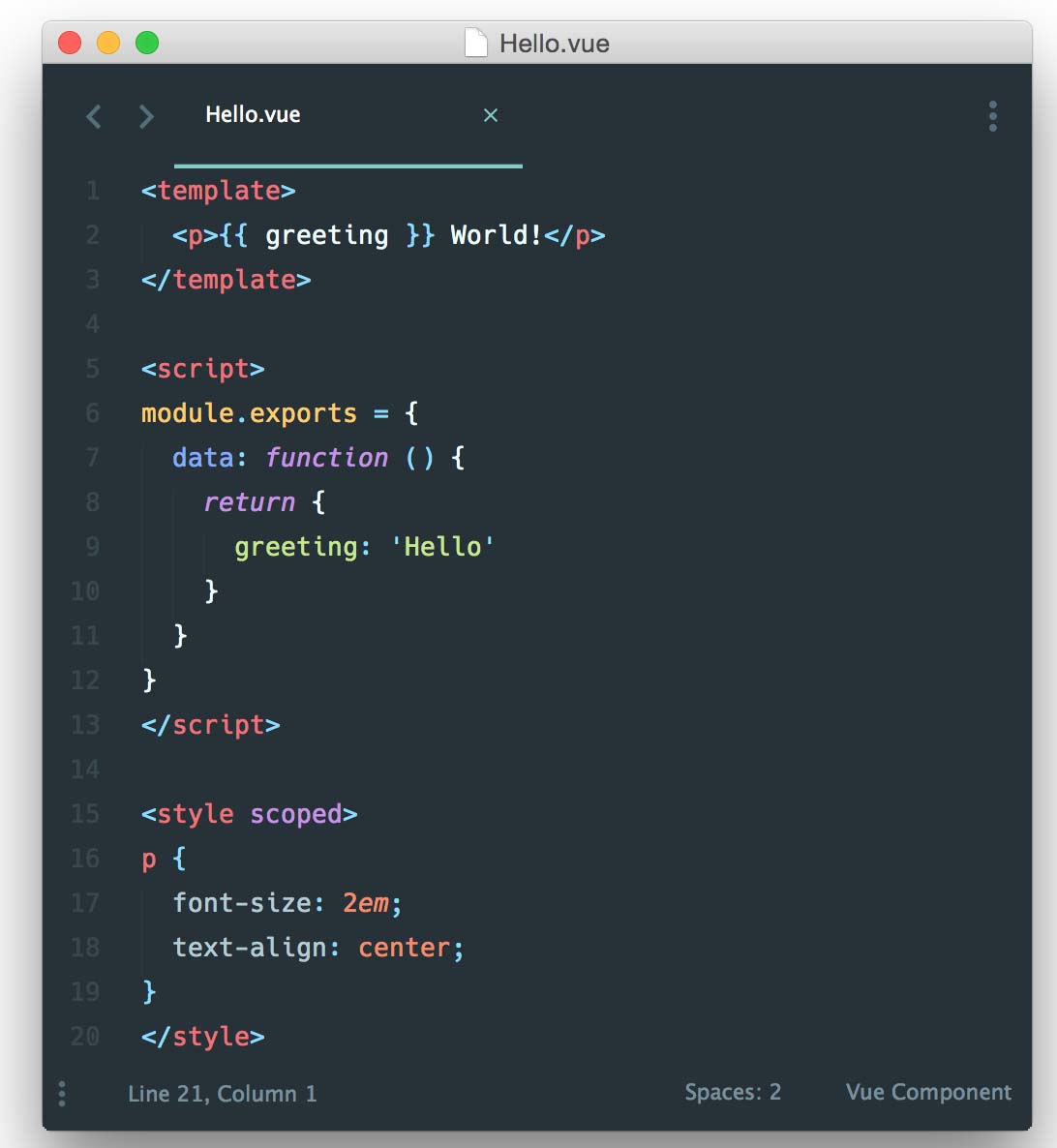Click the Hello.vue document icon in title bar

[x=476, y=43]
